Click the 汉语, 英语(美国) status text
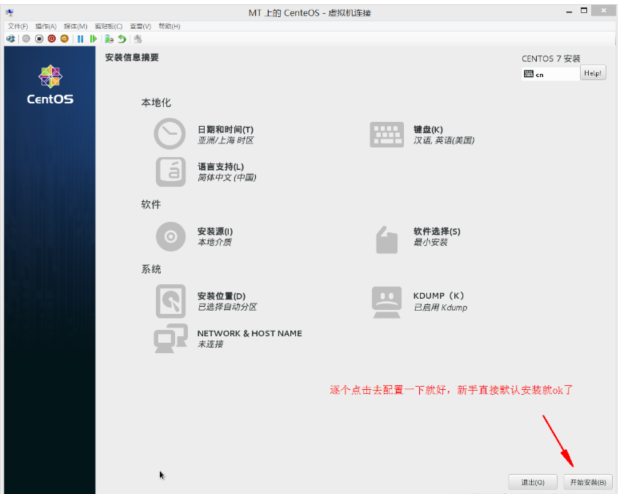The height and width of the screenshot is (494, 618). pos(444,140)
